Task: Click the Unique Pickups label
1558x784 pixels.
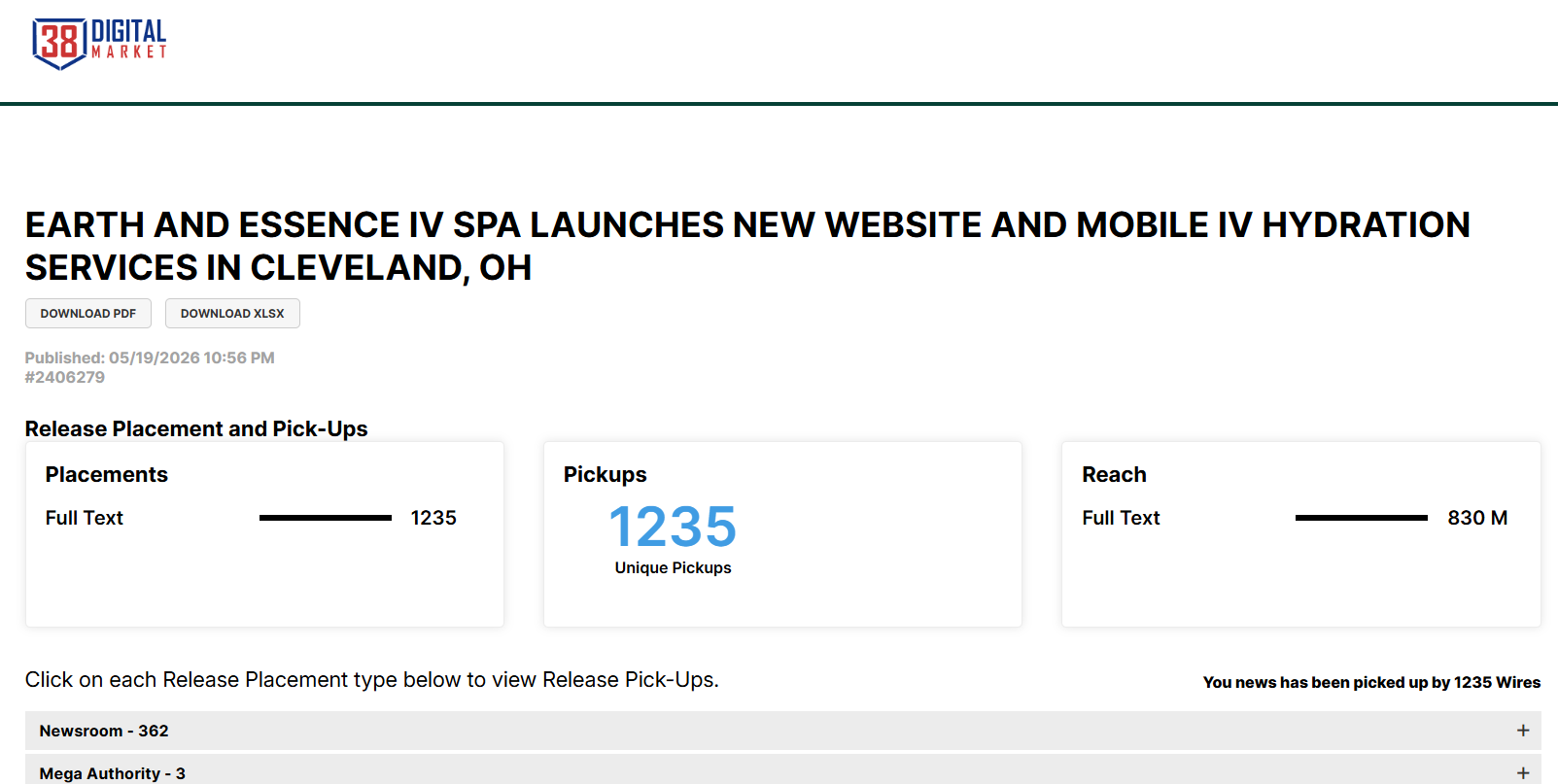Action: [673, 567]
